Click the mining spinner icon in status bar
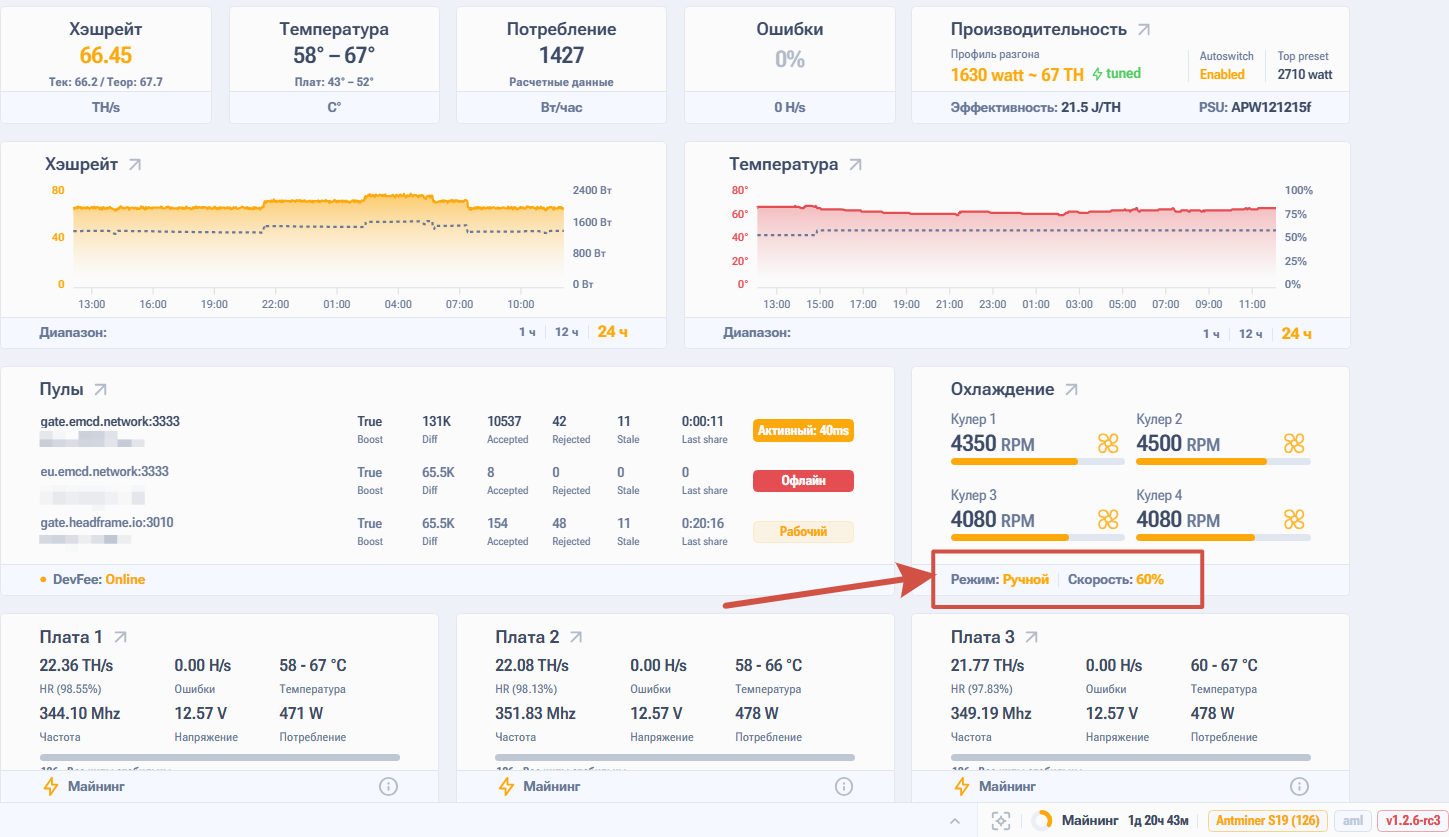This screenshot has width=1449, height=837. tap(1041, 821)
